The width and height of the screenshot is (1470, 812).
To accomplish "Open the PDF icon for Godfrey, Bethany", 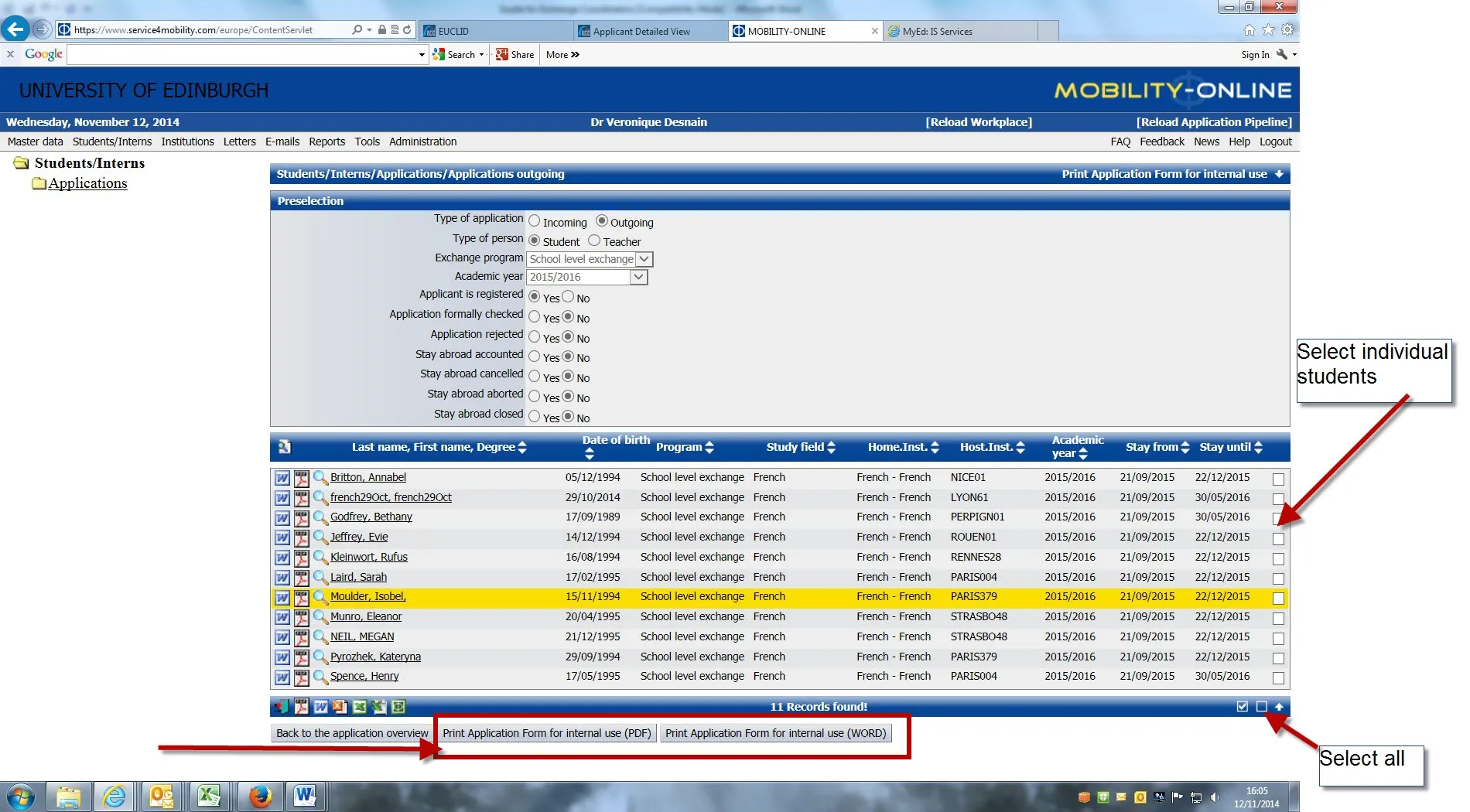I will [x=301, y=517].
